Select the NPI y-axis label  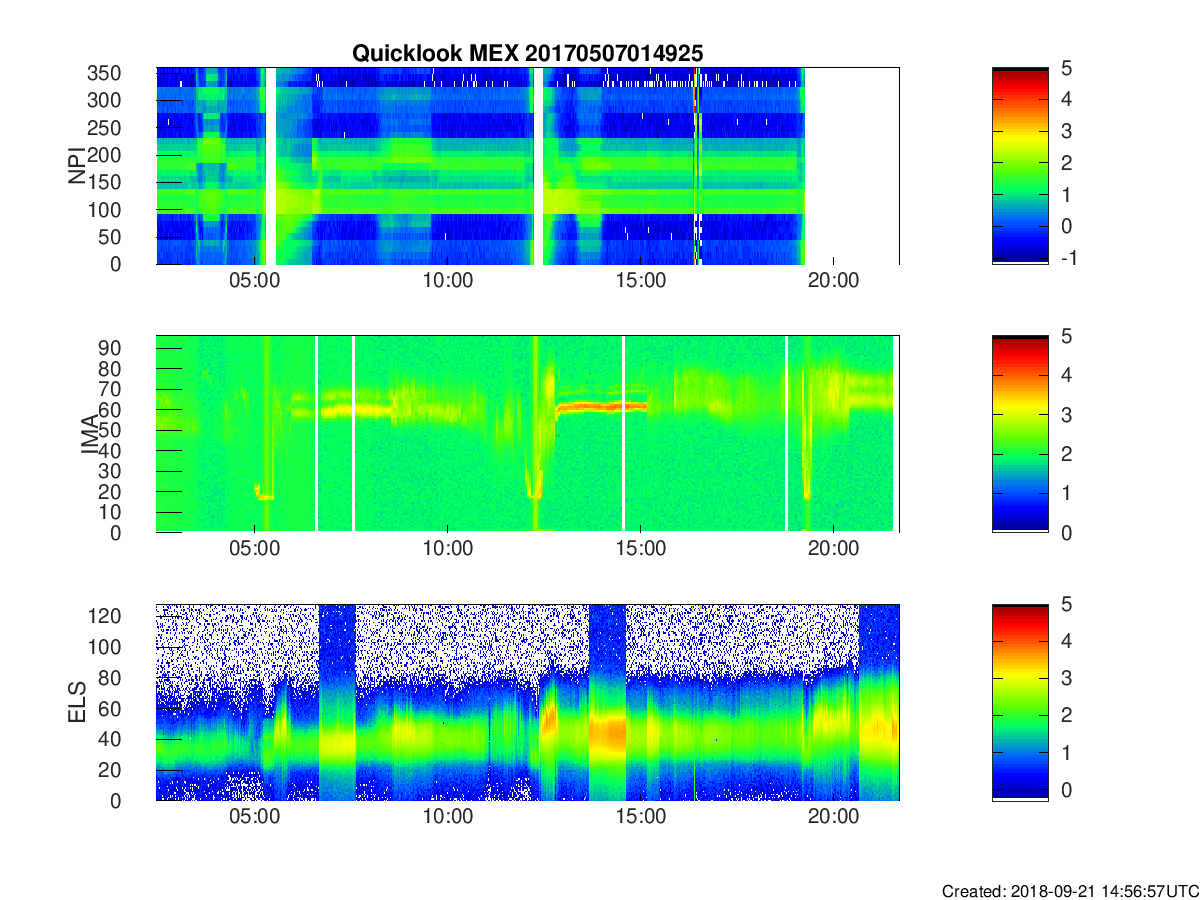[x=76, y=166]
